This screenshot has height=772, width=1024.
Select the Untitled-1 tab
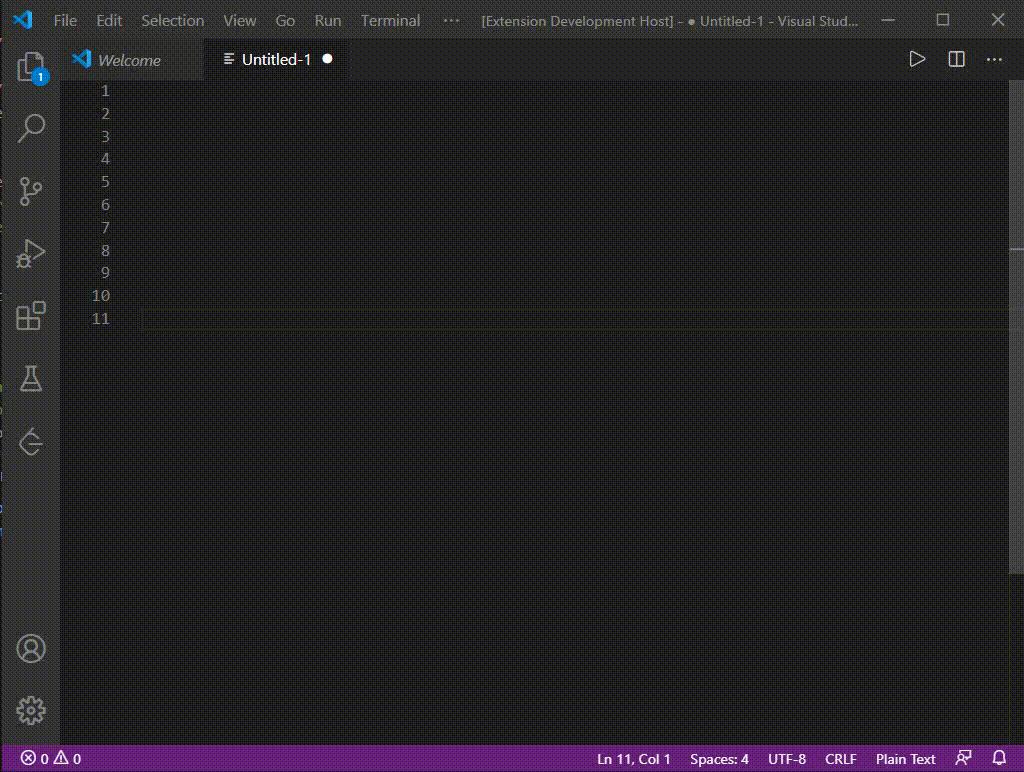click(x=275, y=60)
